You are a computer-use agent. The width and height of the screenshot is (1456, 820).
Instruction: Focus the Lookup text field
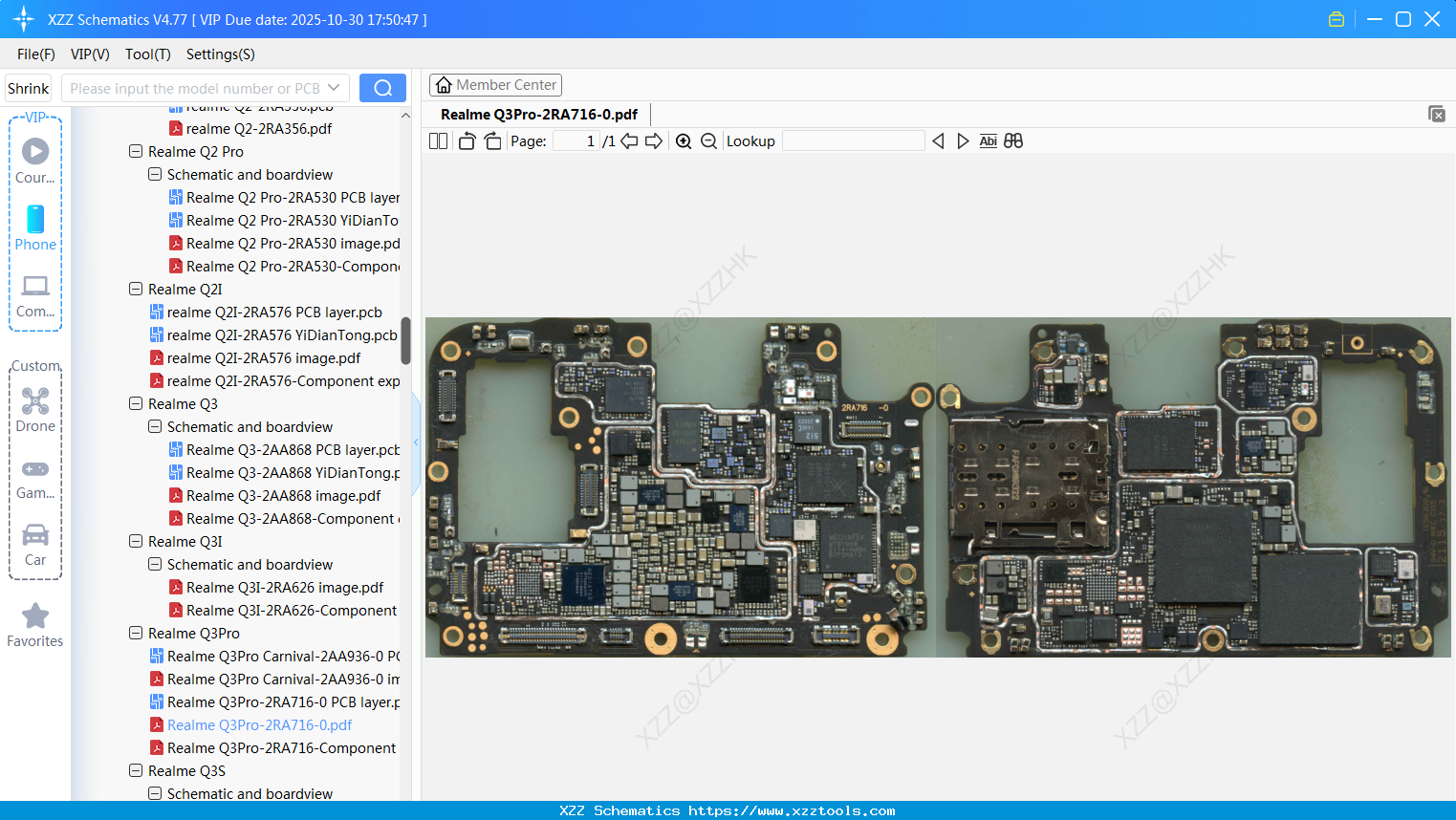coord(854,141)
